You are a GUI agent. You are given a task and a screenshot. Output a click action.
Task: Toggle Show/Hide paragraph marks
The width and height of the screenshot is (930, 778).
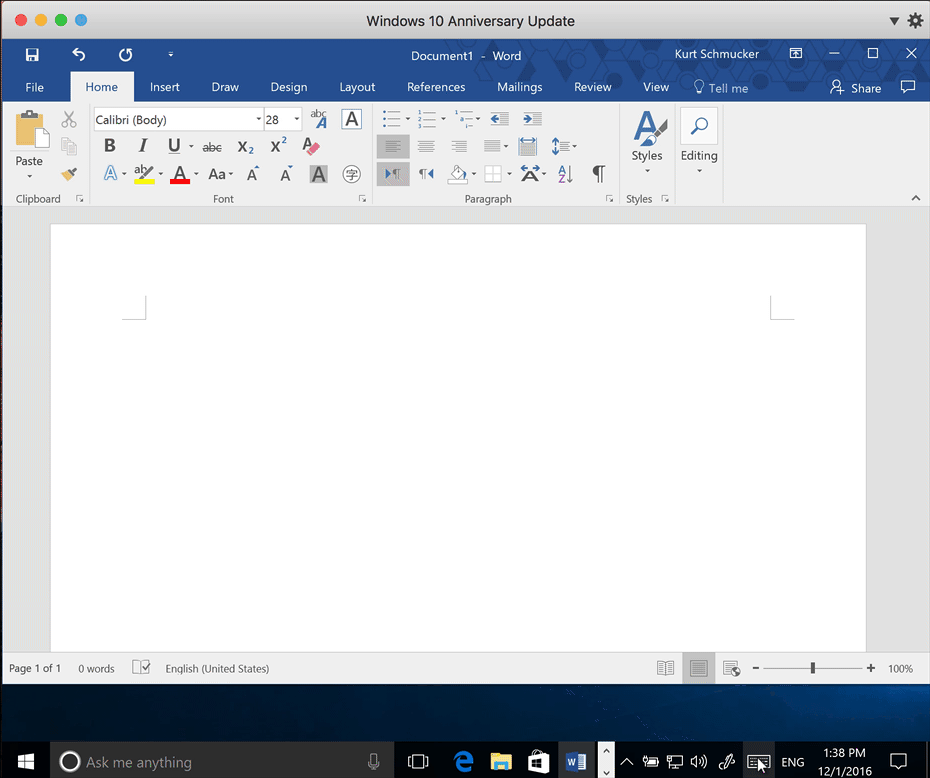point(597,173)
